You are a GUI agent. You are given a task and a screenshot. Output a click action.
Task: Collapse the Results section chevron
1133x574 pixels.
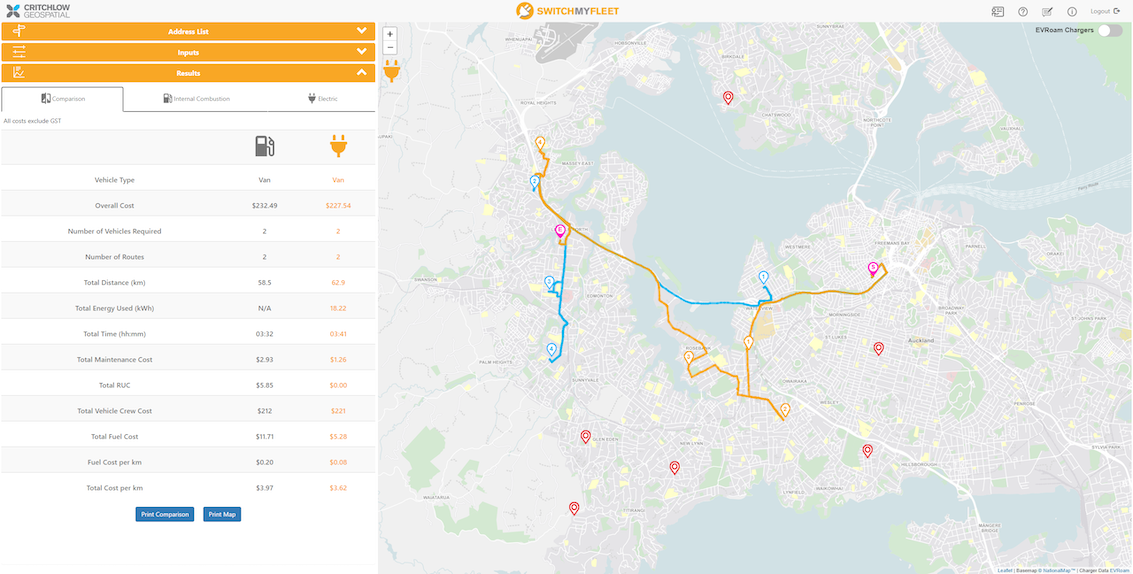tap(362, 72)
